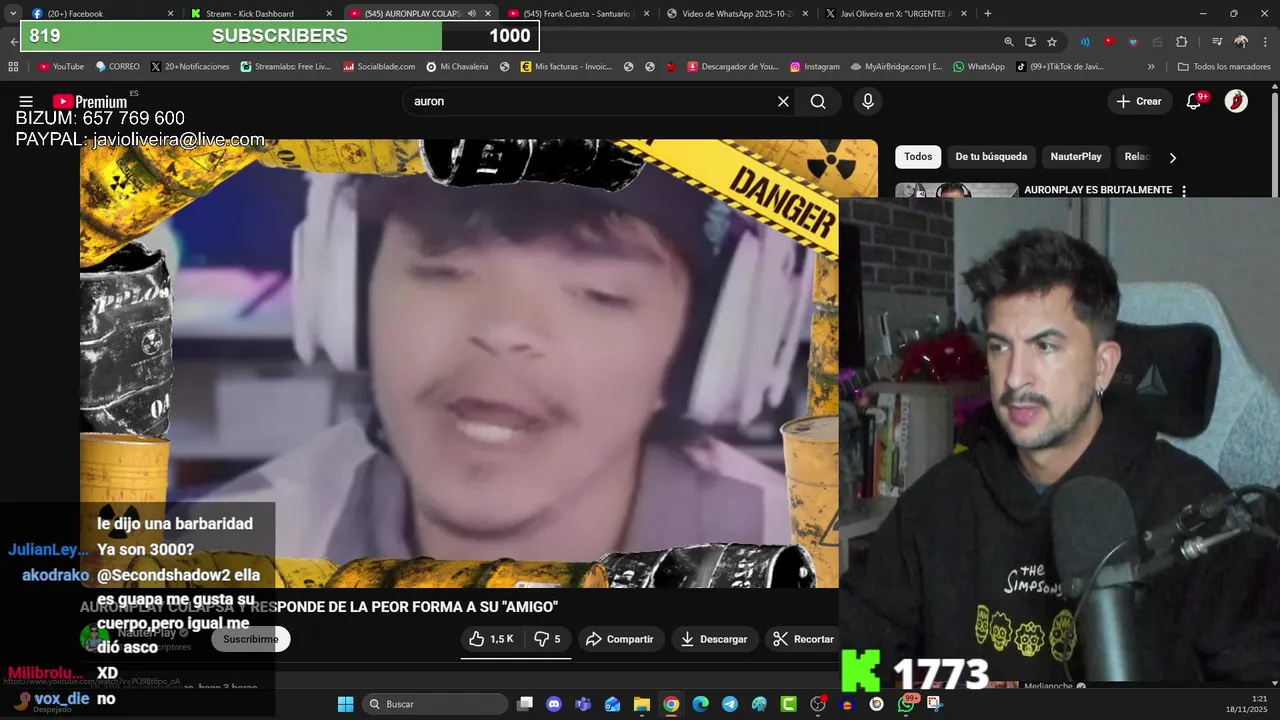Select the 'NauterPlay' filter chip
The image size is (1280, 720).
tap(1076, 157)
